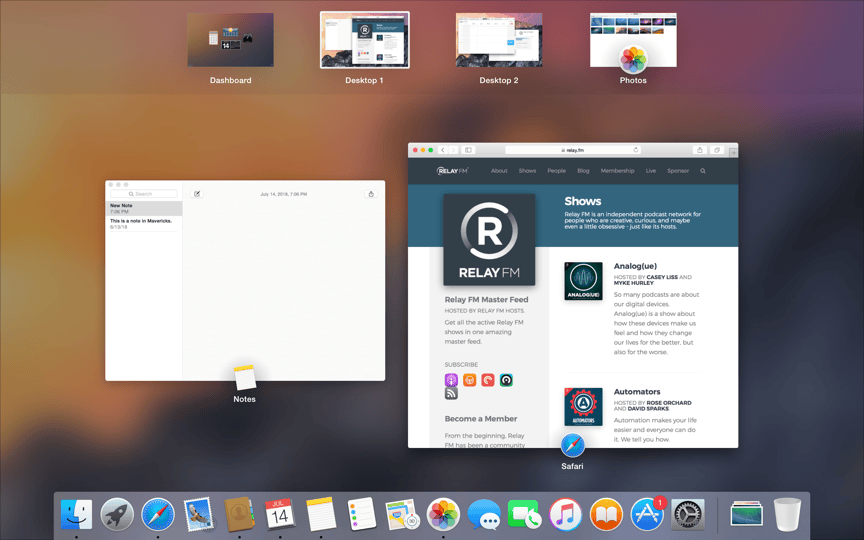Viewport: 864px width, 540px height.
Task: Open Contacts book icon in Dock
Action: click(x=239, y=514)
